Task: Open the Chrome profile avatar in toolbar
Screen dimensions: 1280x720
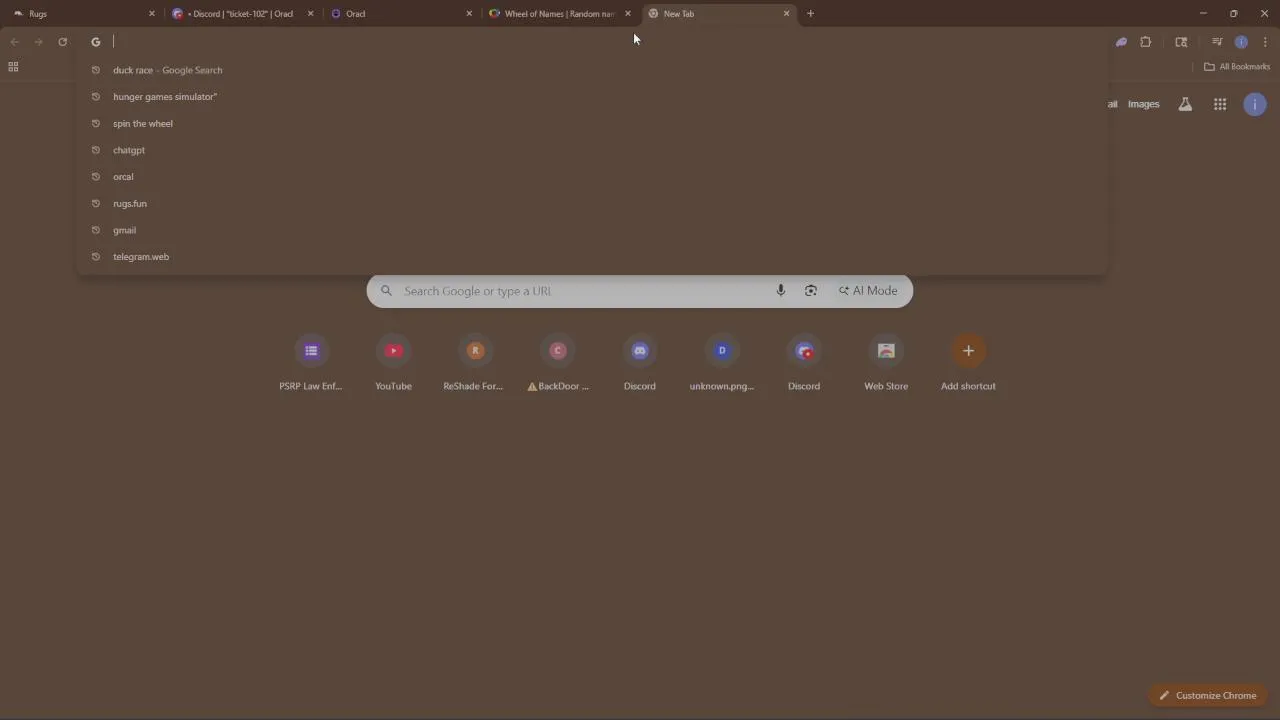Action: pos(1241,42)
